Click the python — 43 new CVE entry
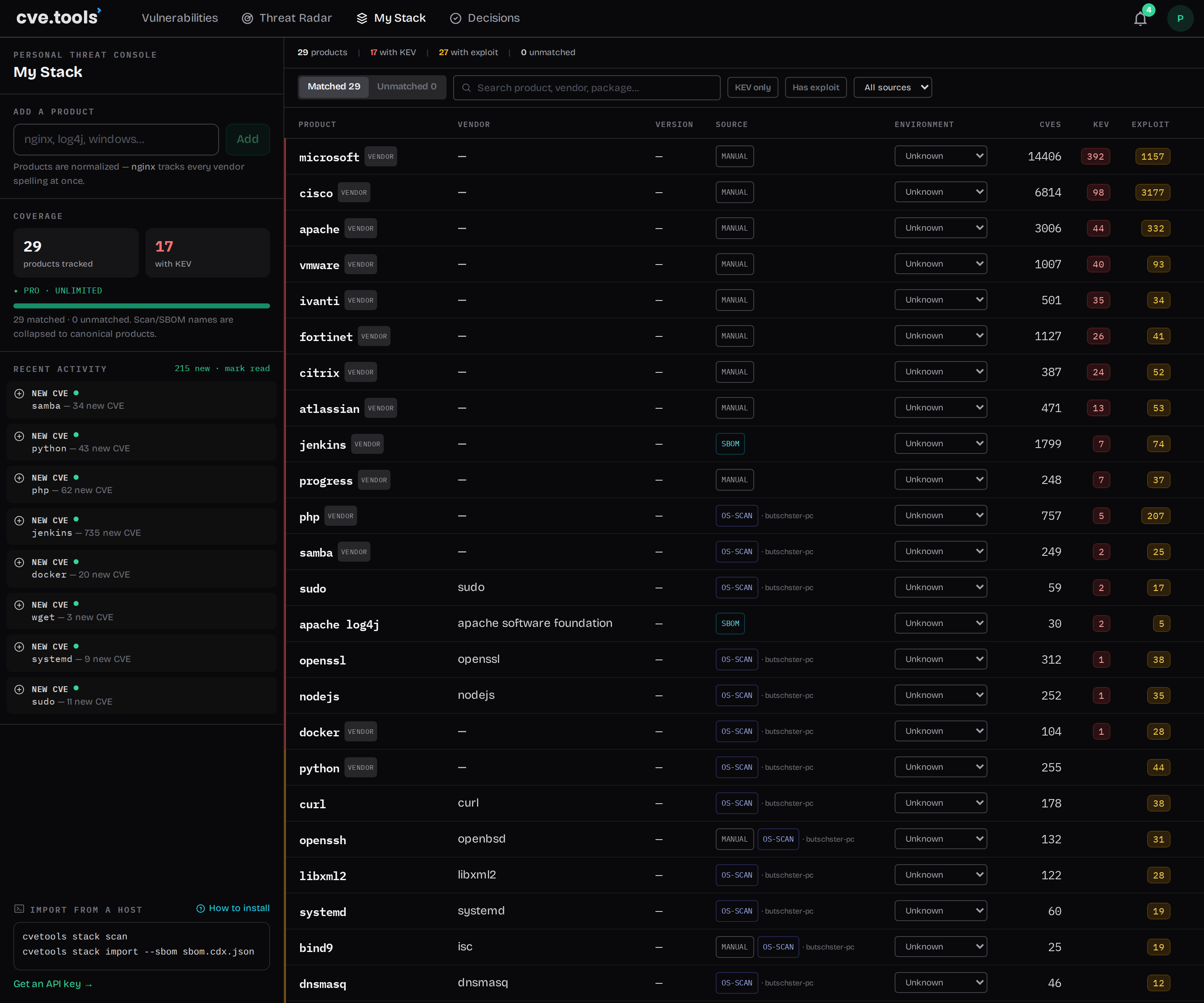 point(142,442)
